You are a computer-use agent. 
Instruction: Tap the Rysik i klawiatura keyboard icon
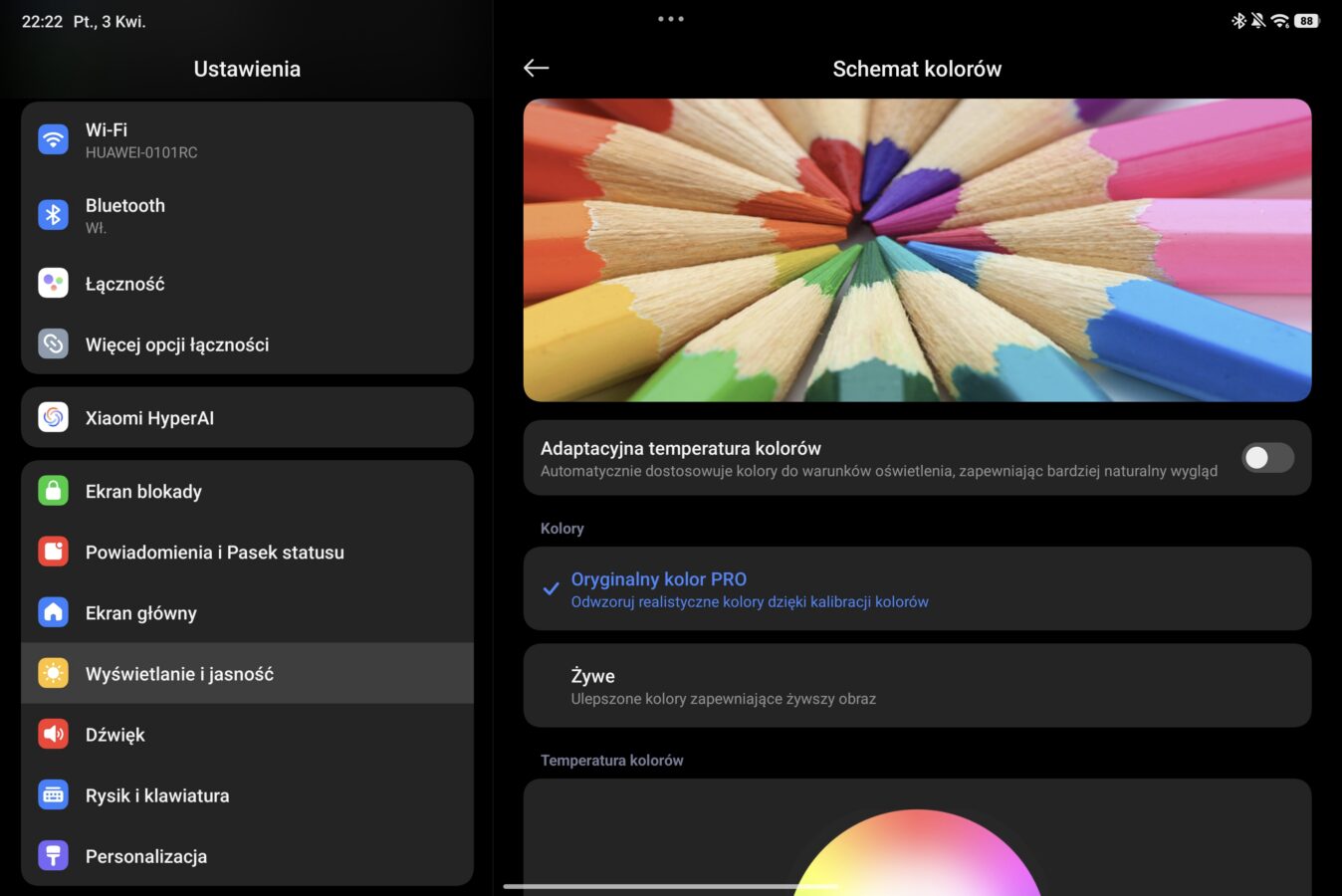[54, 795]
